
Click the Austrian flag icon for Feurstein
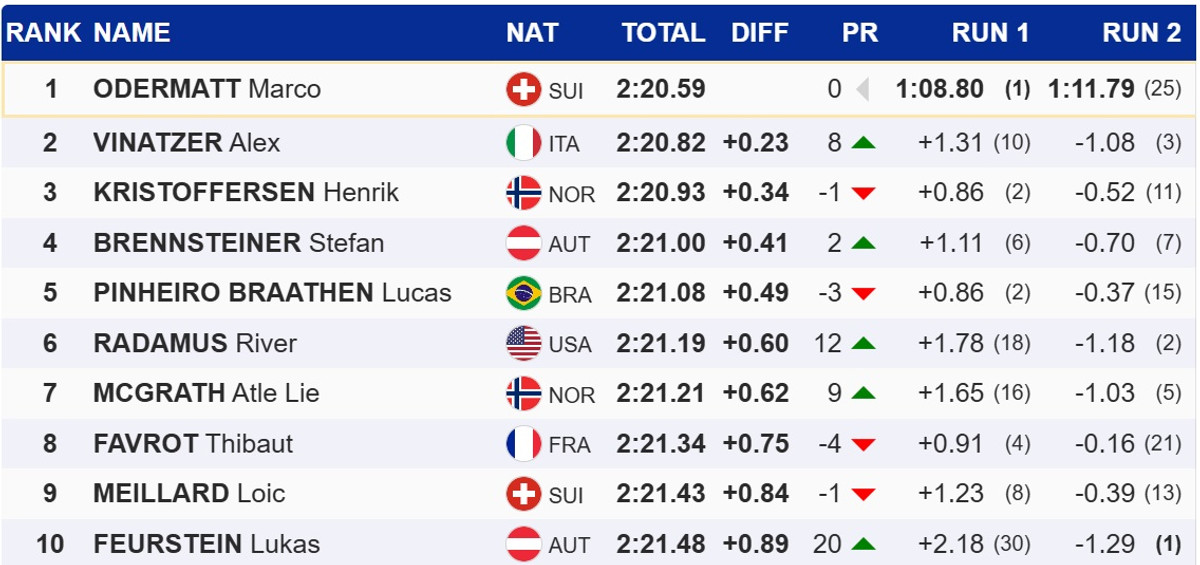(523, 545)
